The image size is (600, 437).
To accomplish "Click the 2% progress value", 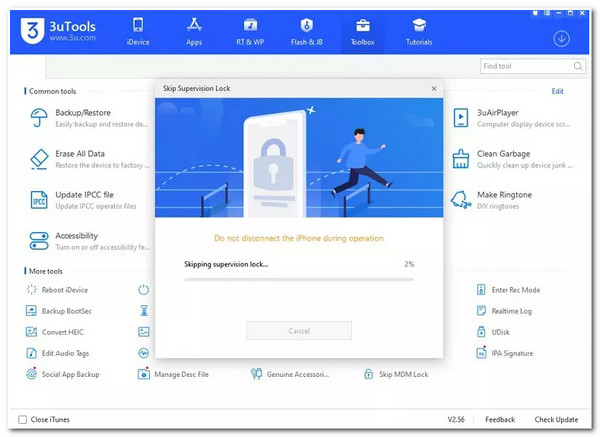I will 409,264.
